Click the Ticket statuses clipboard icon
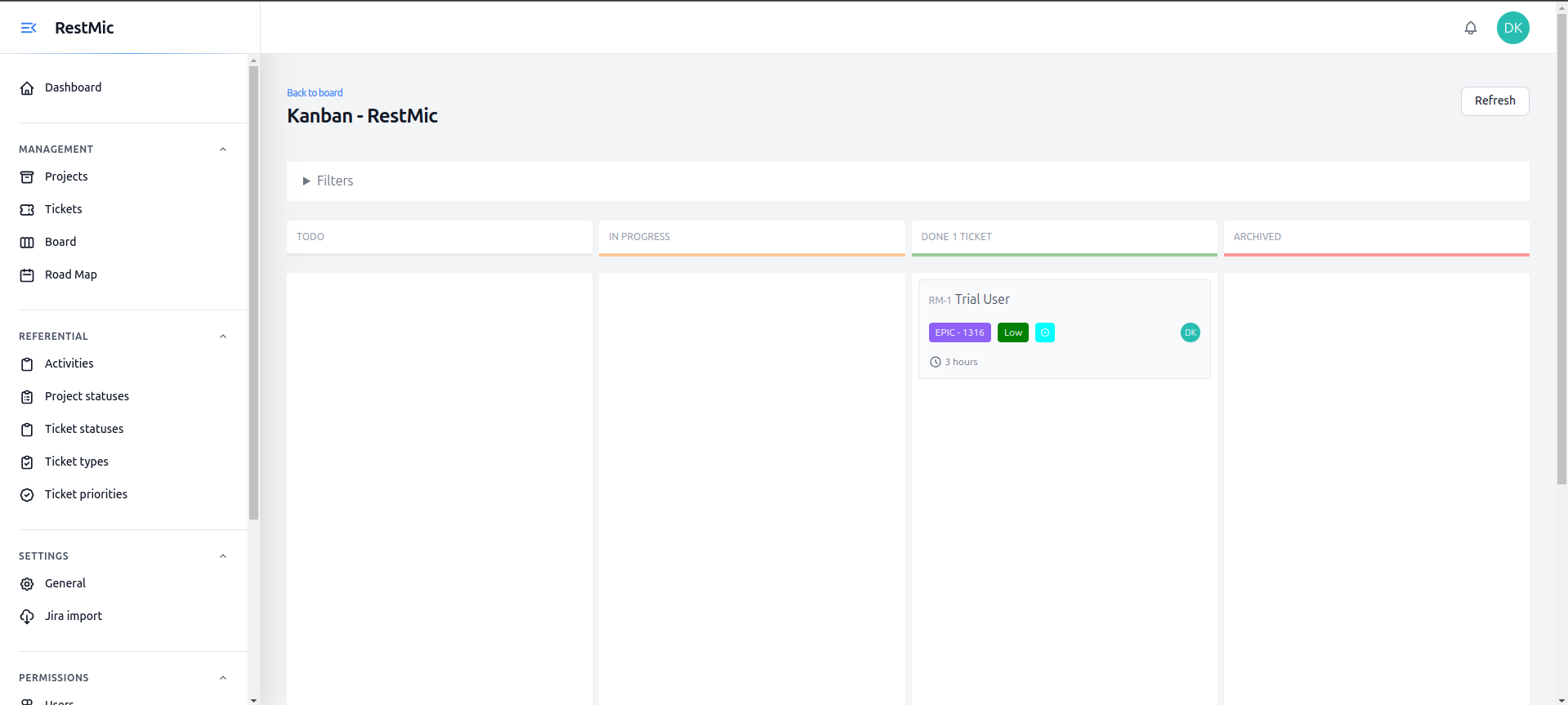The image size is (1568, 705). [x=27, y=430]
